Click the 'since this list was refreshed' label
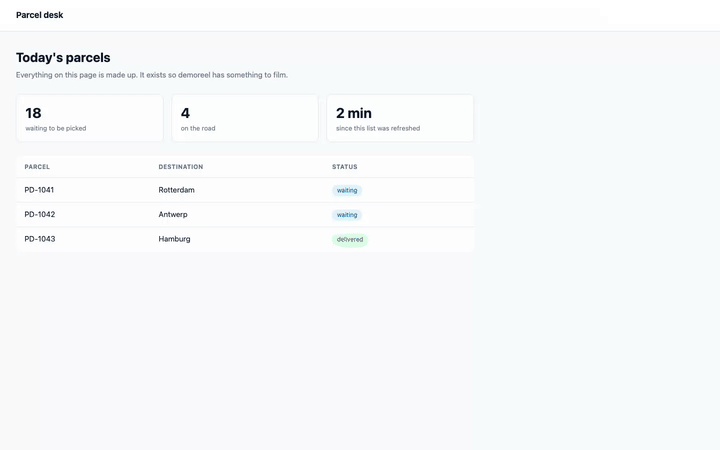 pos(378,128)
